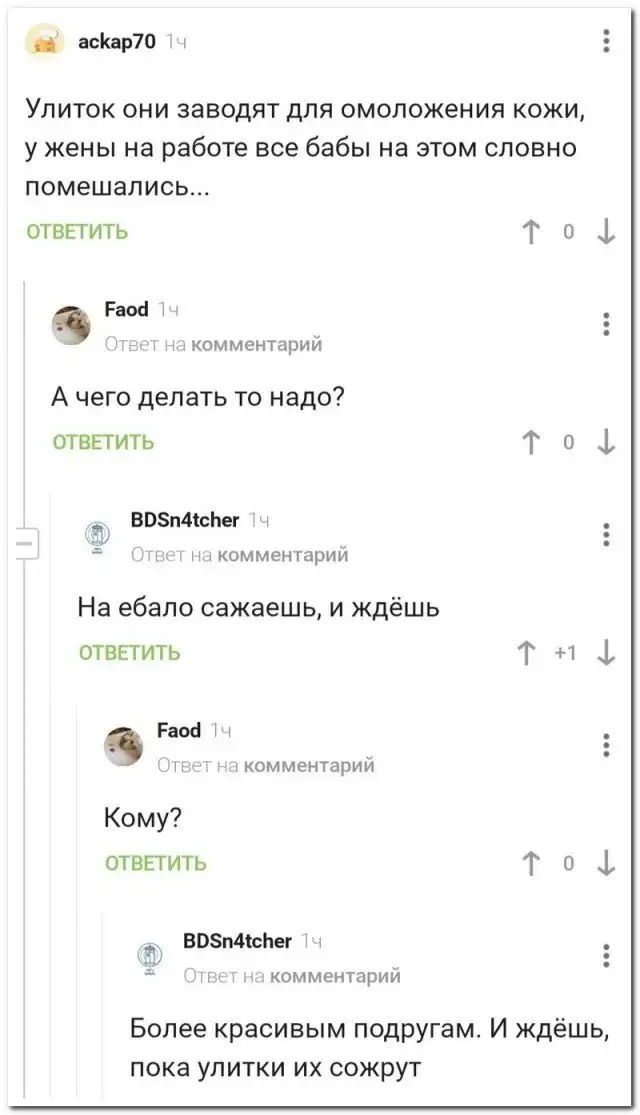Downvote the "На ебало сажаешь, и ждёшь" comment
This screenshot has width=640, height=1115.
click(x=606, y=653)
